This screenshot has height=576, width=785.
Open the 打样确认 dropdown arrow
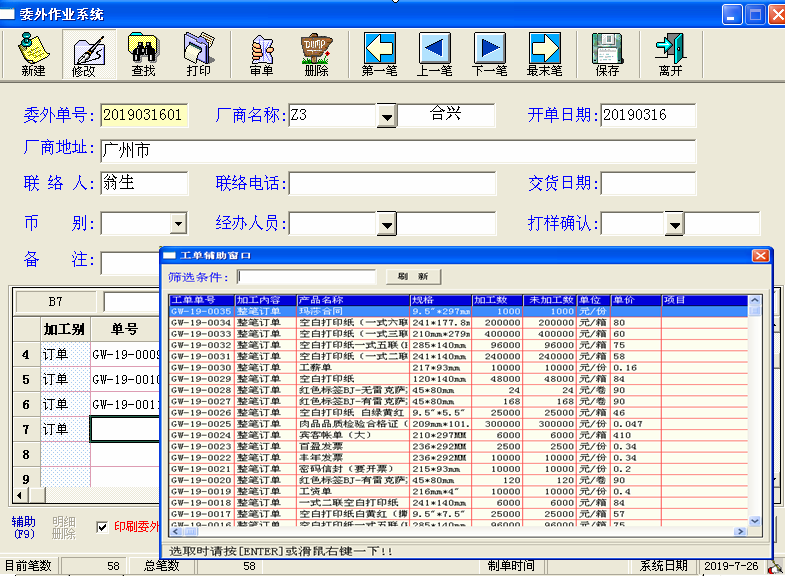coord(676,224)
